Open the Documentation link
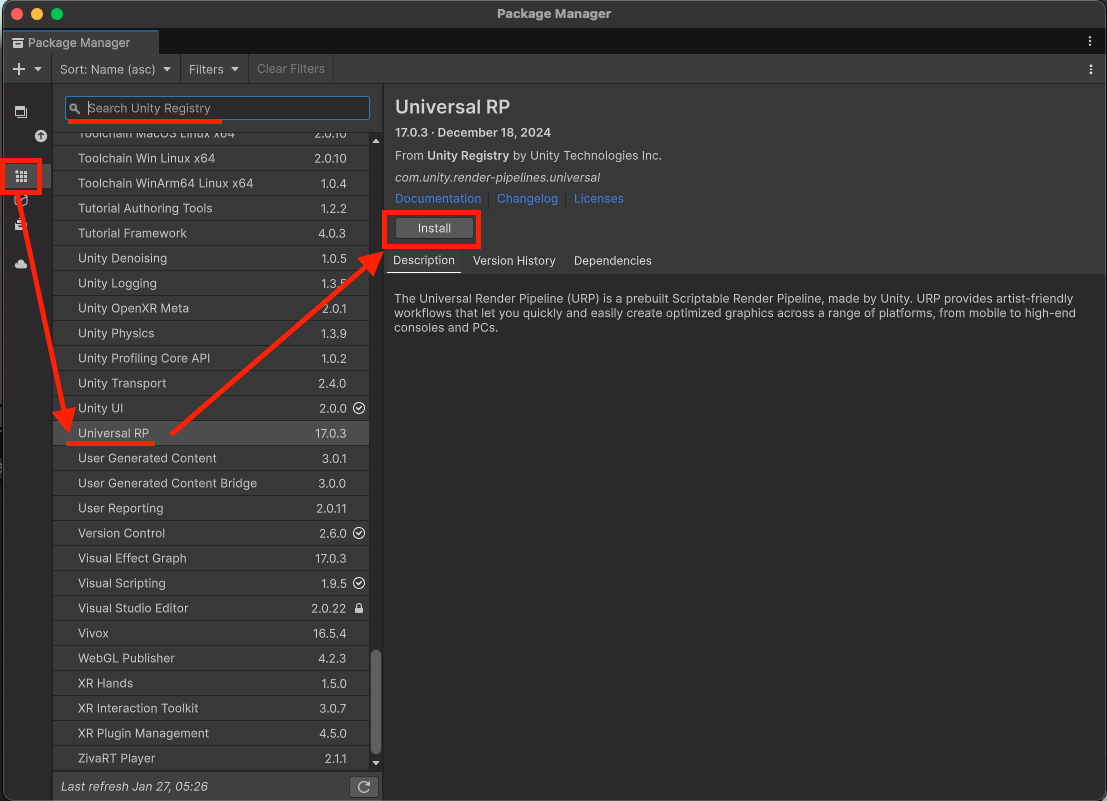This screenshot has height=801, width=1107. click(x=438, y=199)
